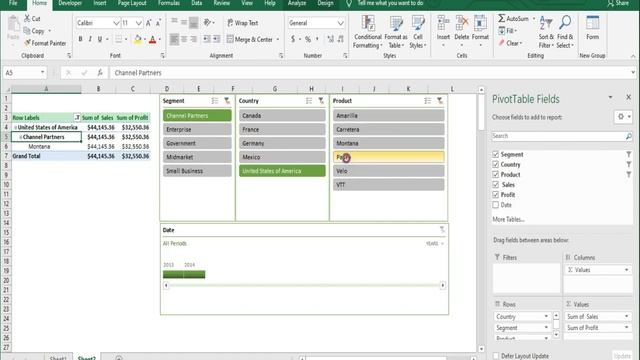Click Wrap Text
The image size is (640, 360).
(242, 23)
